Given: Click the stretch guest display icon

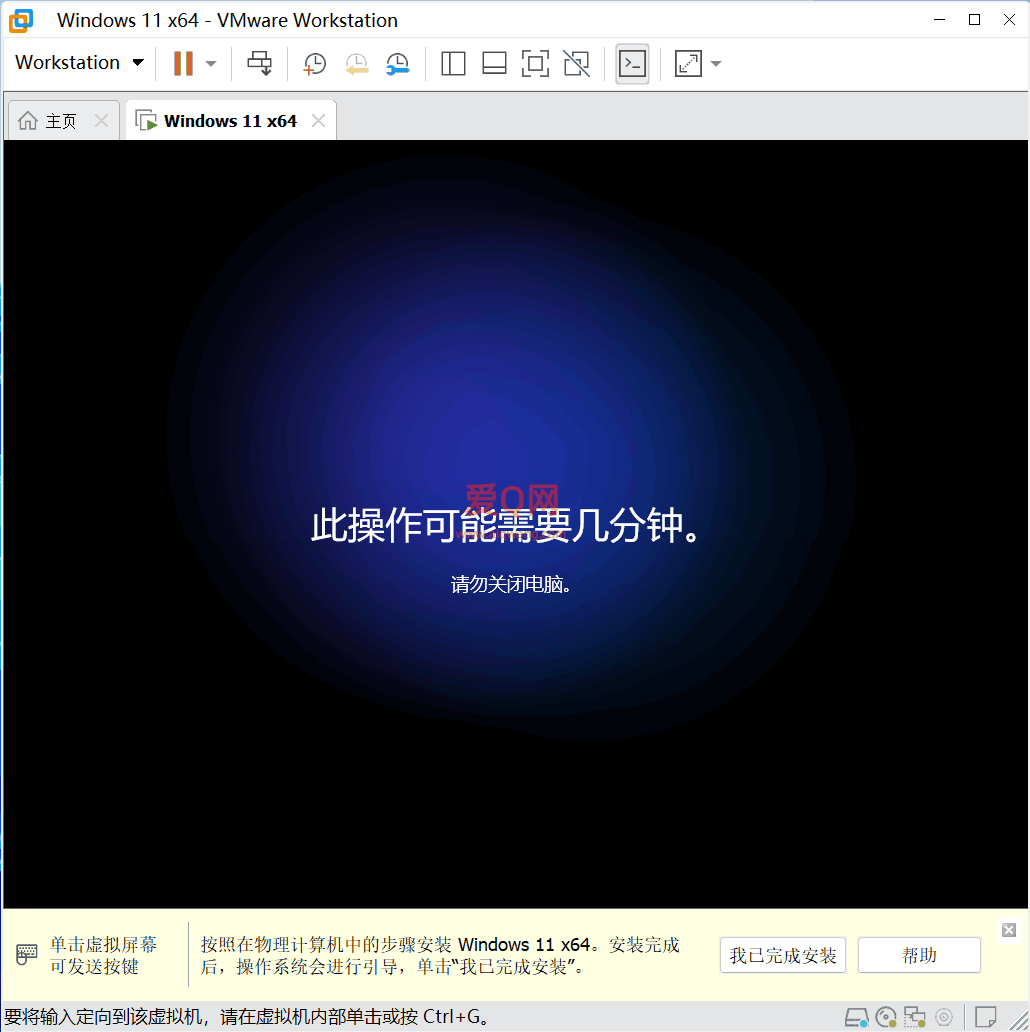Looking at the screenshot, I should point(688,64).
